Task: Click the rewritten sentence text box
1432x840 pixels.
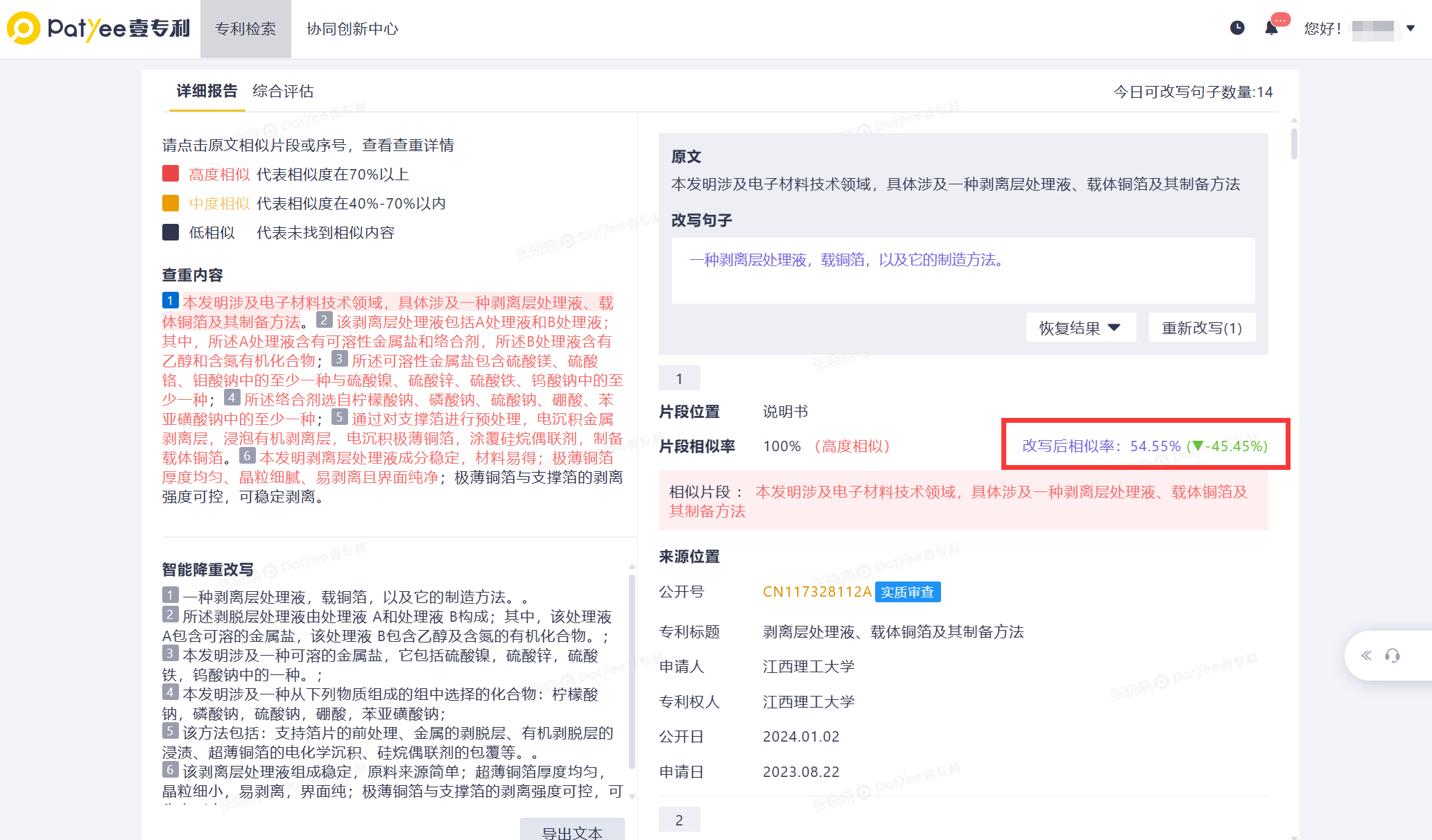Action: pos(963,270)
